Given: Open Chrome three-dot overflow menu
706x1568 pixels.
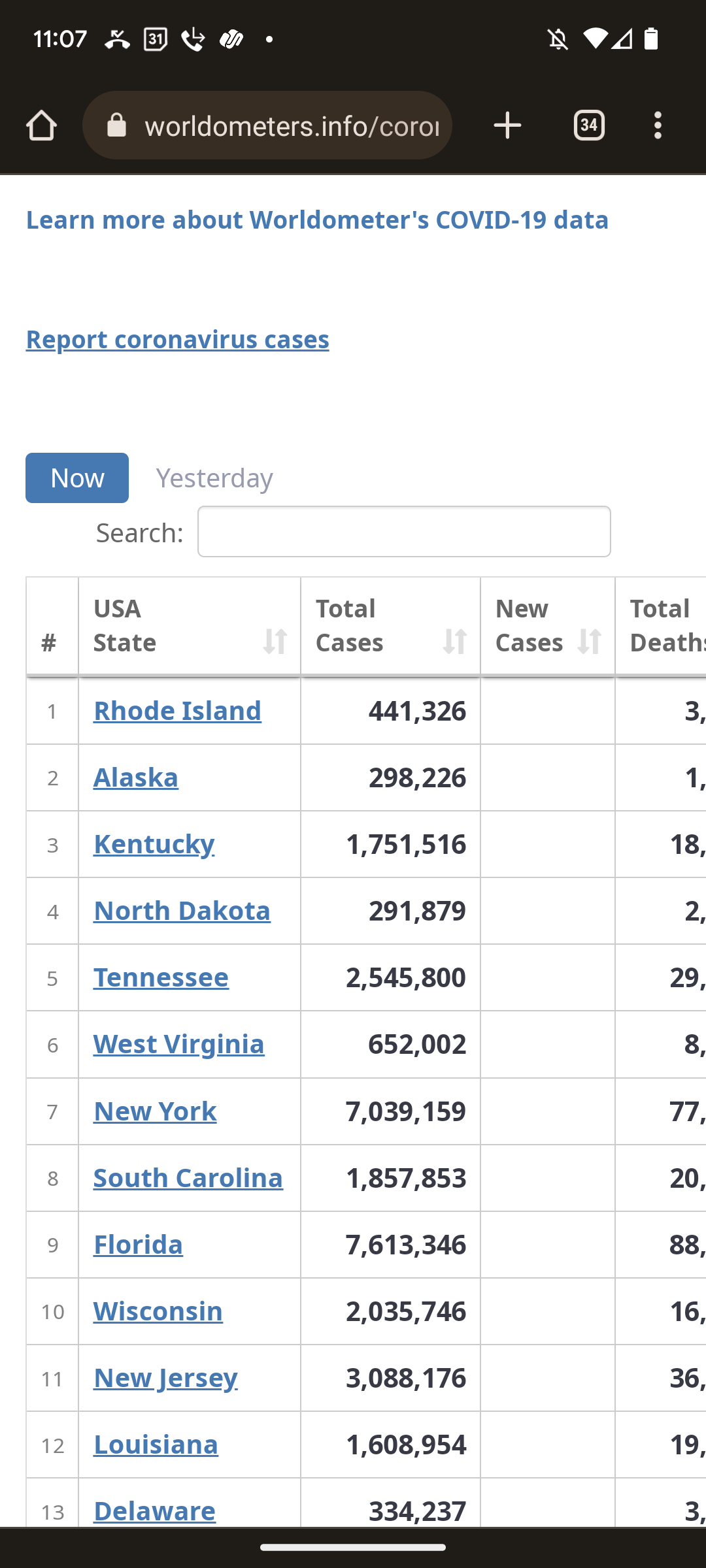Looking at the screenshot, I should click(658, 125).
